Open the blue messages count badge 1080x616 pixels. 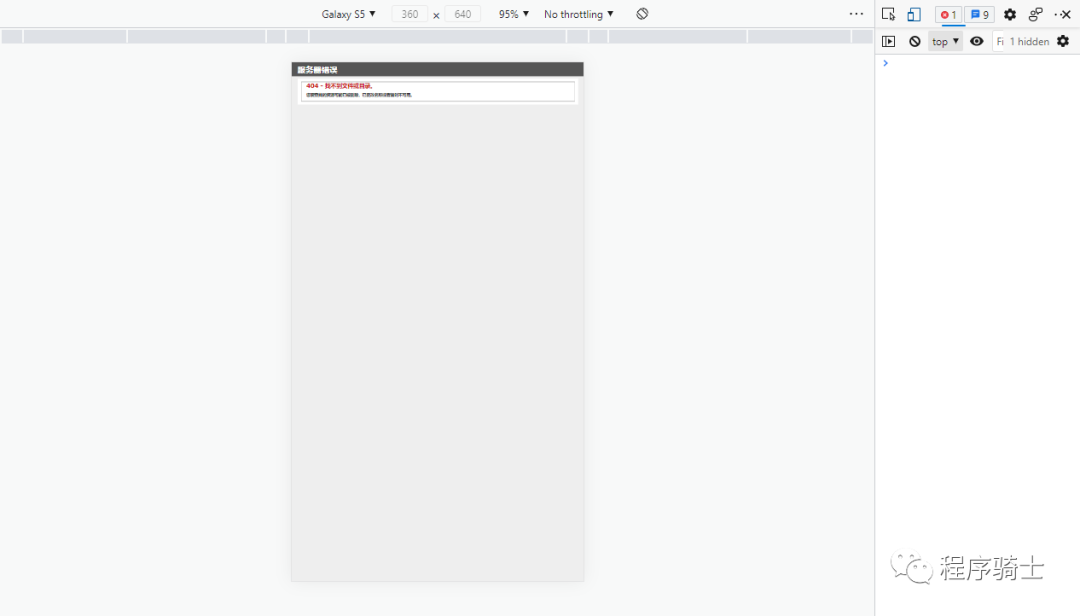pyautogui.click(x=980, y=15)
